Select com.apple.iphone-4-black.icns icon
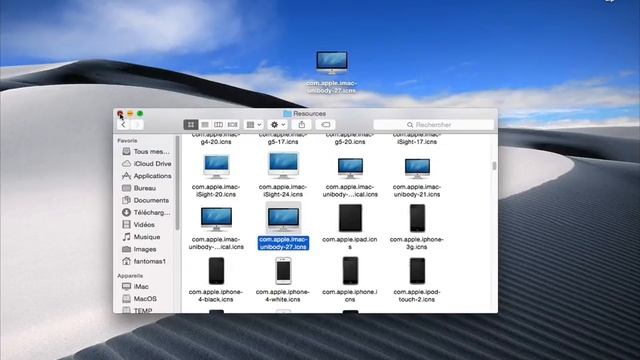The height and width of the screenshot is (360, 640). [x=216, y=271]
